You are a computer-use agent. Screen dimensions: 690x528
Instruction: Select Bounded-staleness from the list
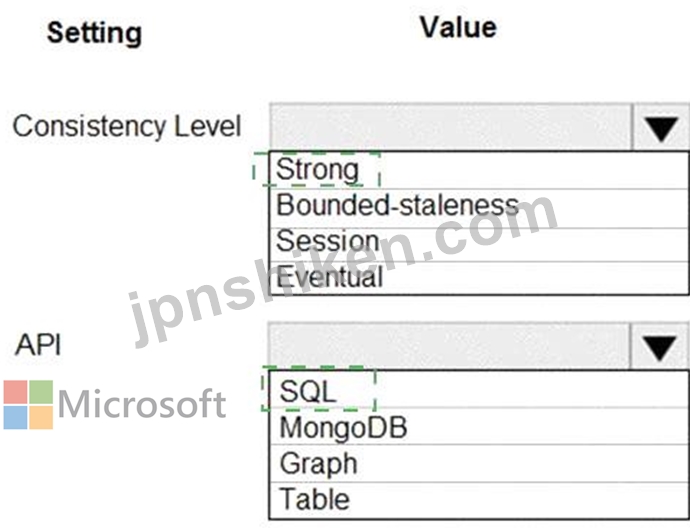pos(479,209)
